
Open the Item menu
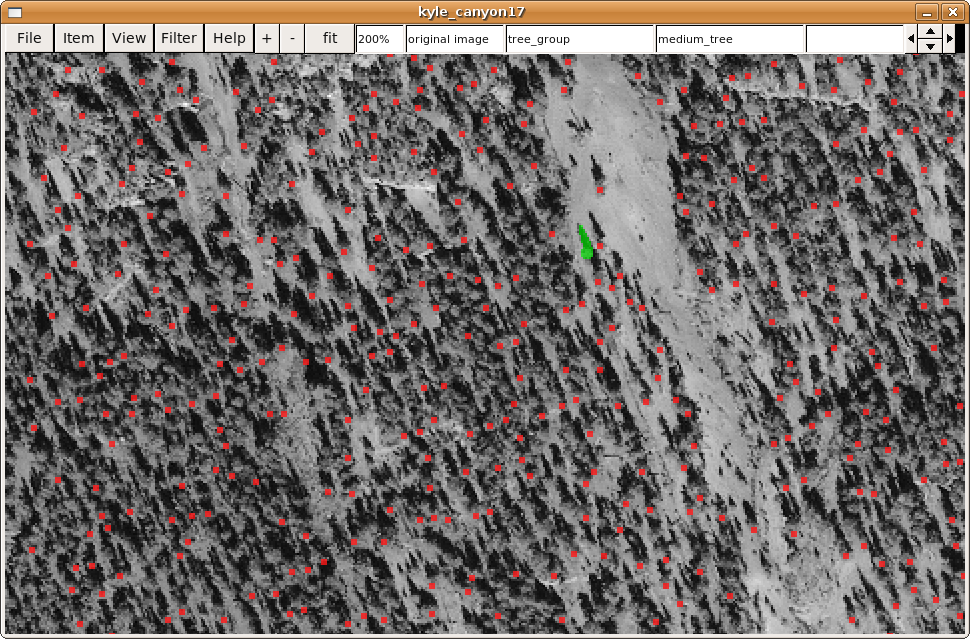pos(79,38)
